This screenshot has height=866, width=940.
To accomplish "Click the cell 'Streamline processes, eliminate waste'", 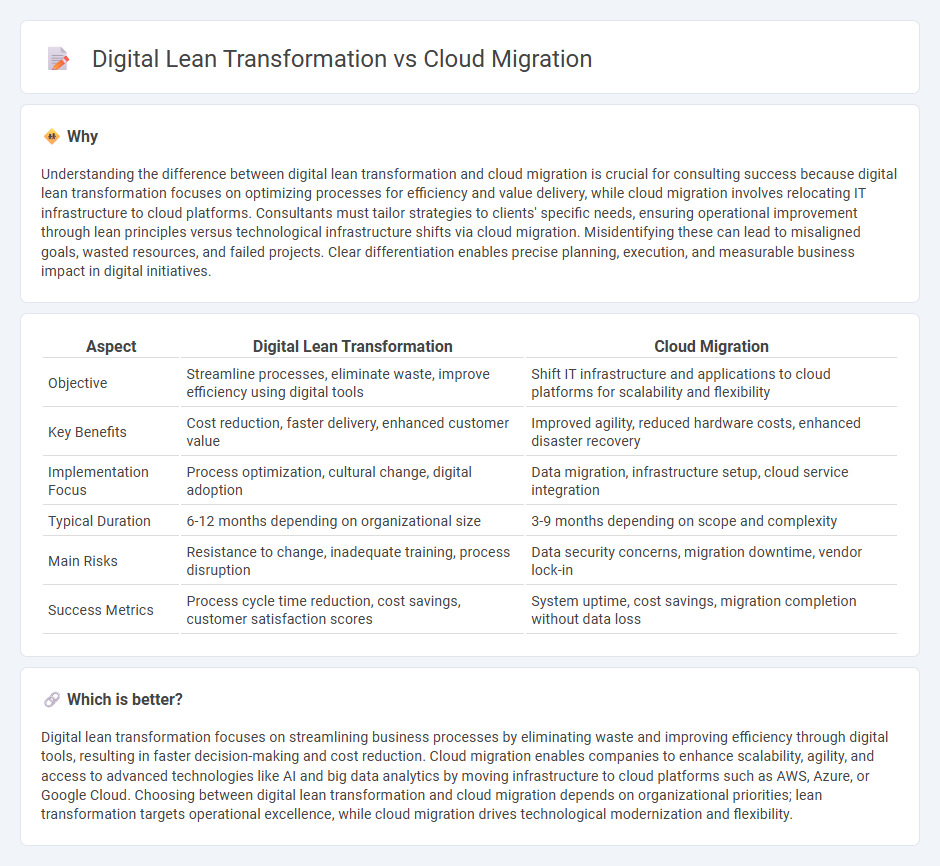I will [x=352, y=383].
